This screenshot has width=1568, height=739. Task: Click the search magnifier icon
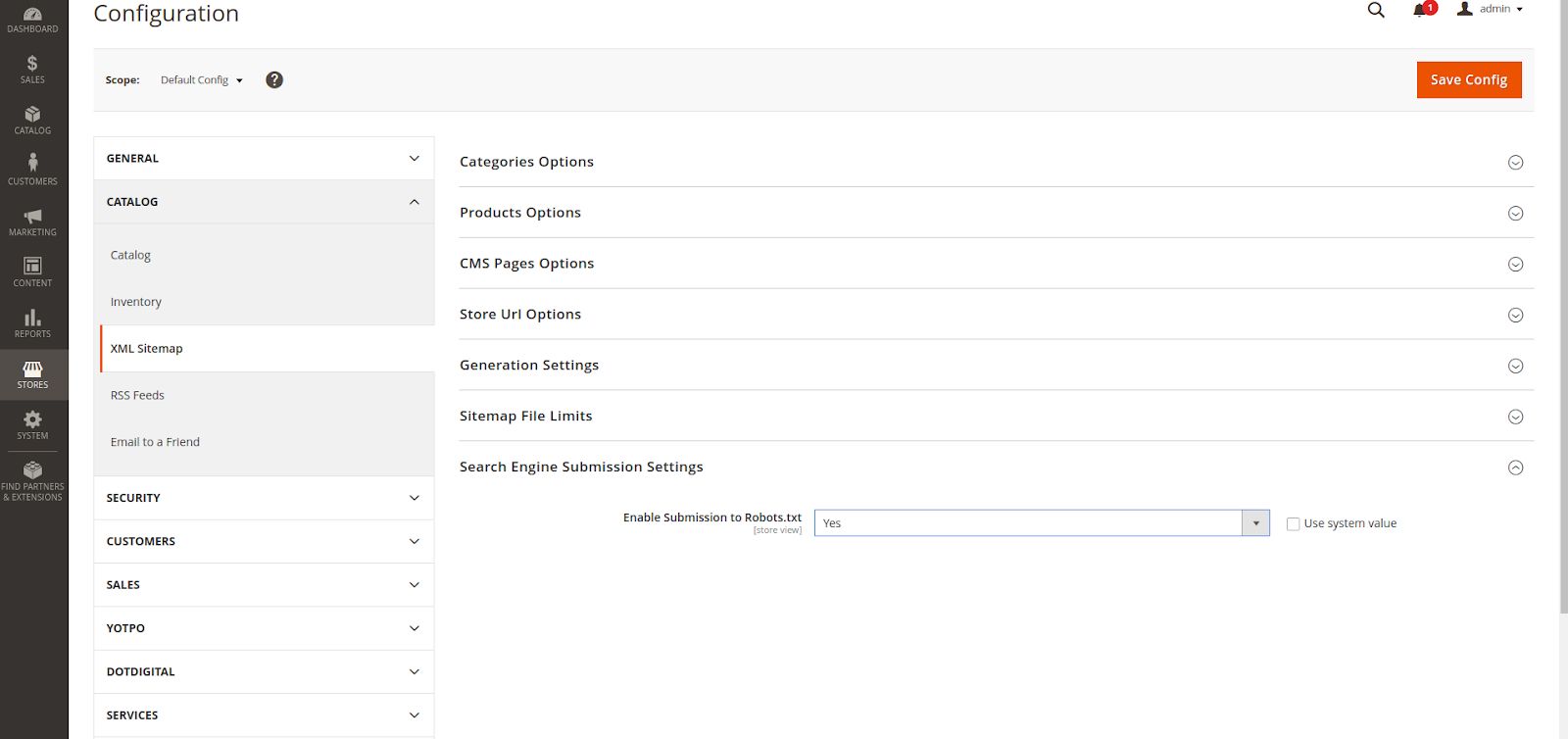pos(1376,10)
